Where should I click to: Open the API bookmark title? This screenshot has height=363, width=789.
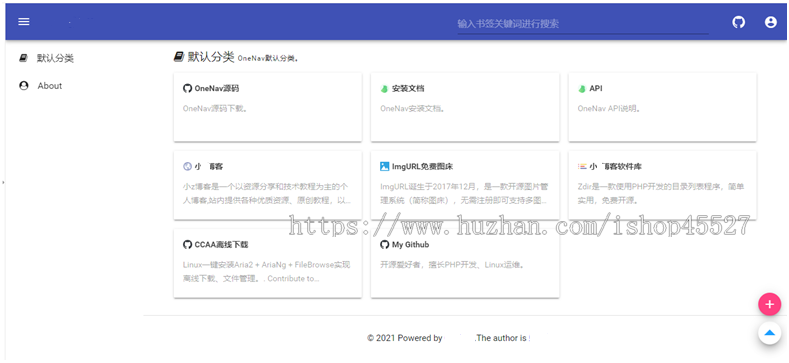click(596, 89)
